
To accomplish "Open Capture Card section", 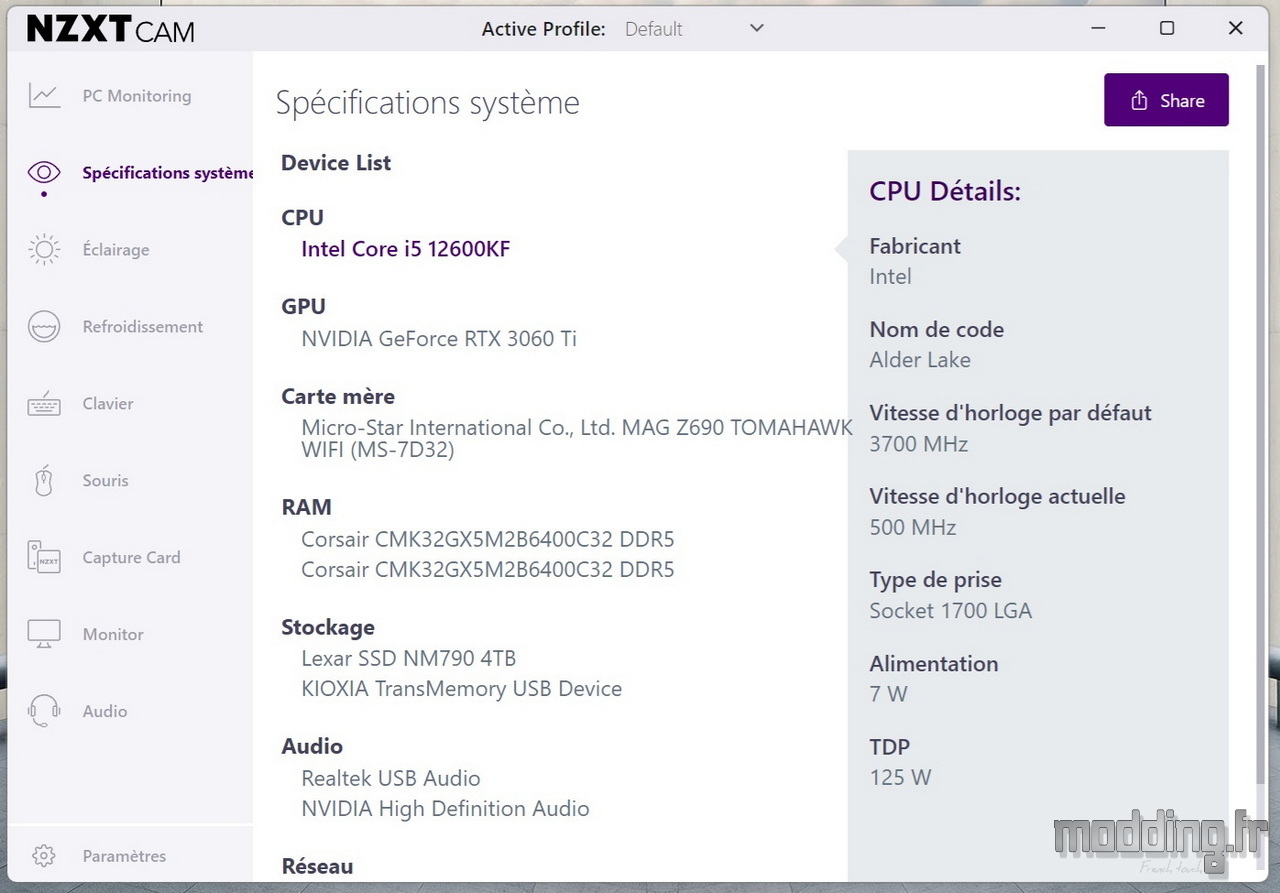I will point(132,558).
